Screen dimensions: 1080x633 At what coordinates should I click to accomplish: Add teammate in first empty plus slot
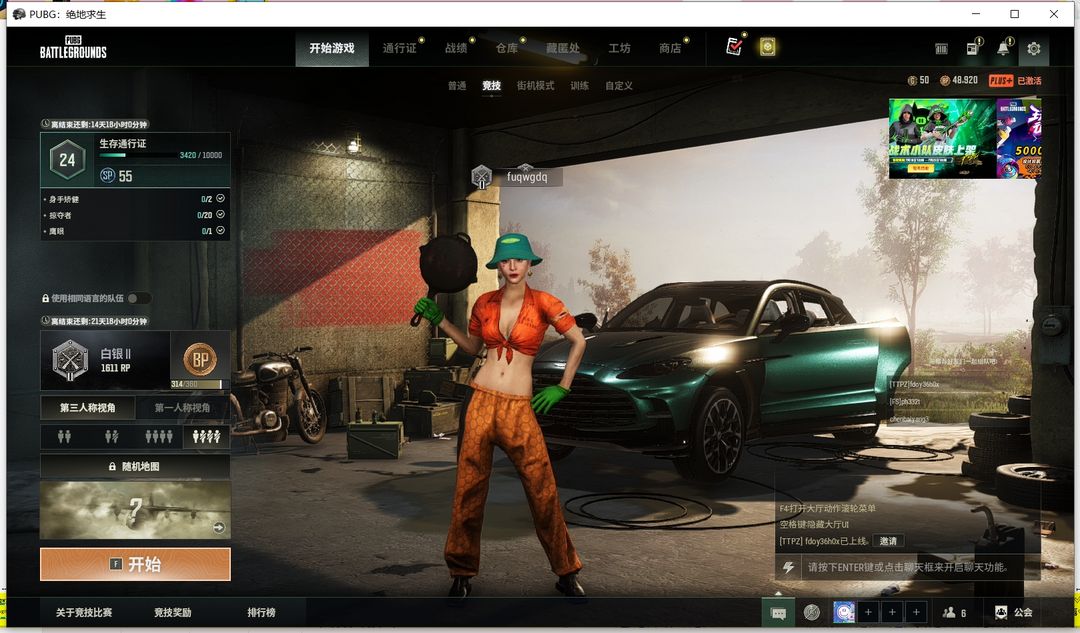pos(869,612)
